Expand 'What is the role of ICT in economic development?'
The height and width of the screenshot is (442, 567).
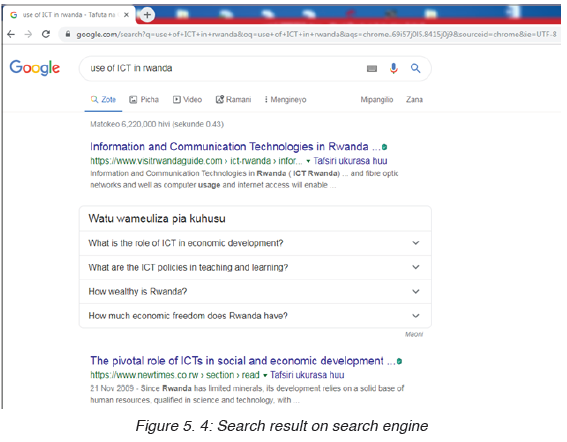point(255,243)
